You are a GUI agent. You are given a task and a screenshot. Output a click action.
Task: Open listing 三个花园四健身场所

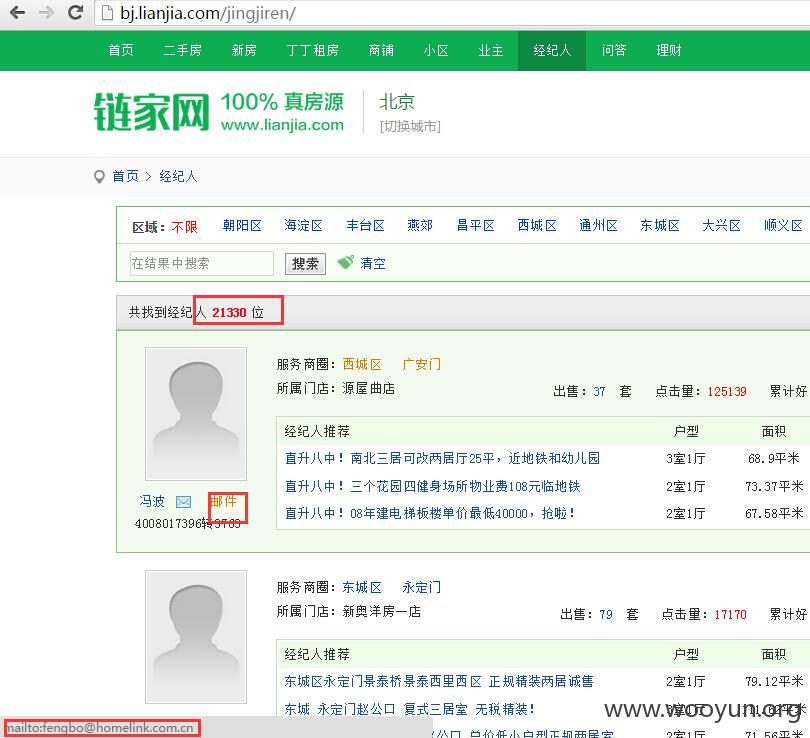tap(433, 486)
